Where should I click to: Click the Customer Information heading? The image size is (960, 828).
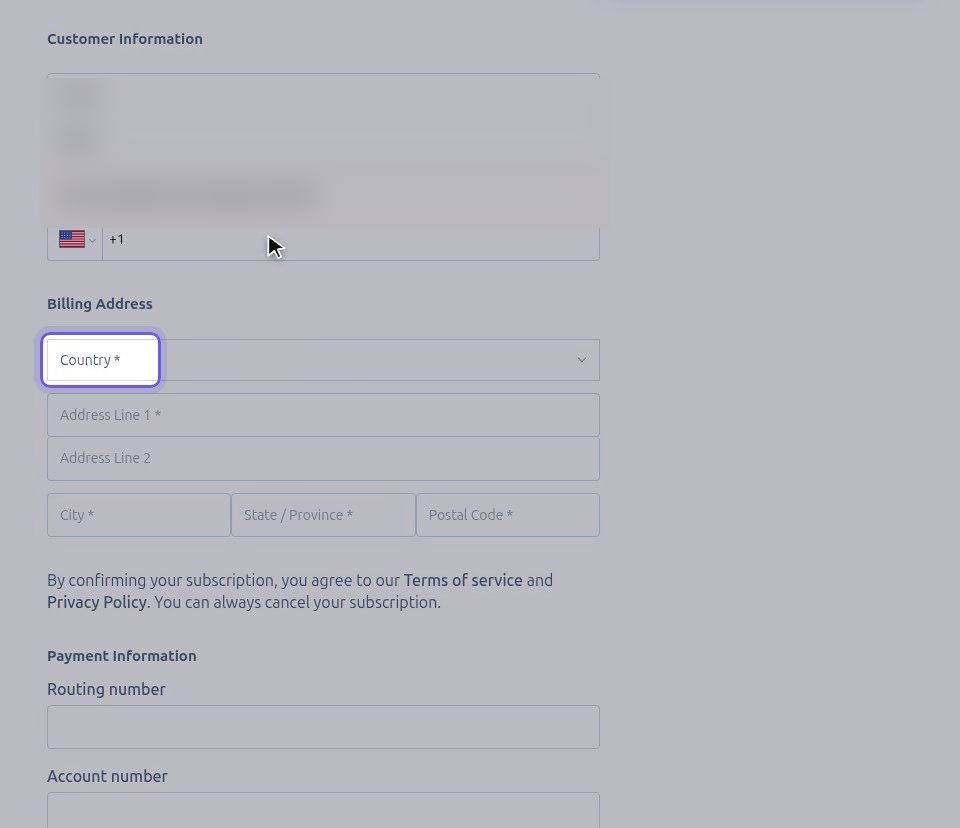click(x=125, y=39)
